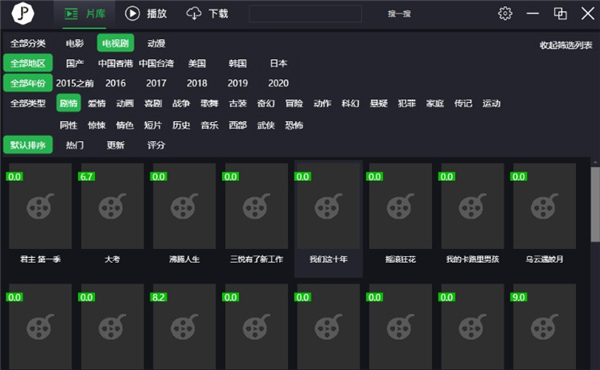Sort results by 热门
The width and height of the screenshot is (600, 370).
75,145
